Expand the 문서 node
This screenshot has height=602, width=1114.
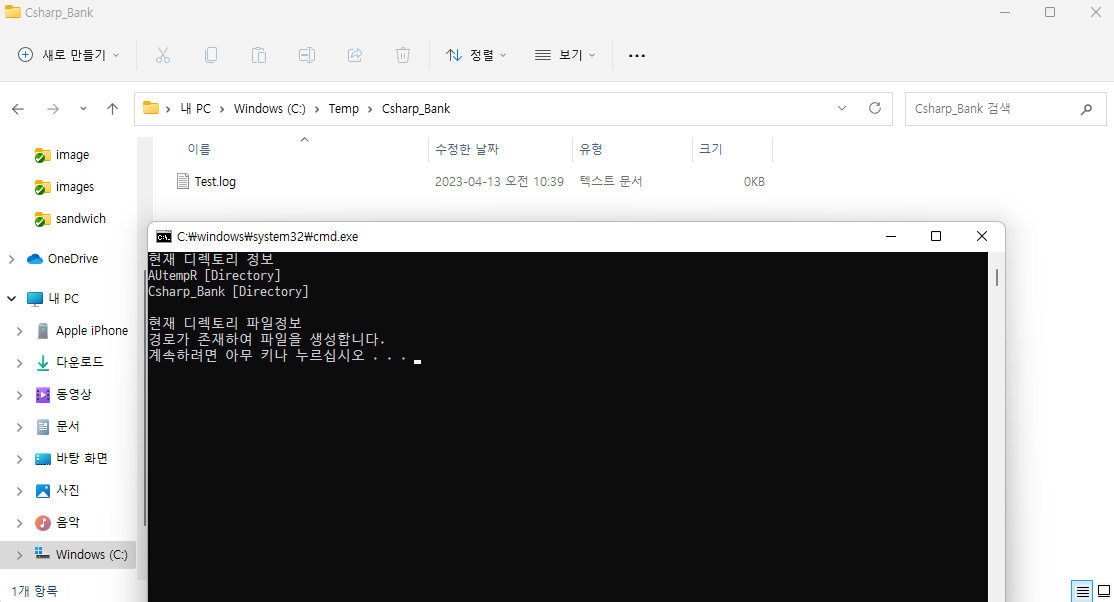pyautogui.click(x=19, y=427)
